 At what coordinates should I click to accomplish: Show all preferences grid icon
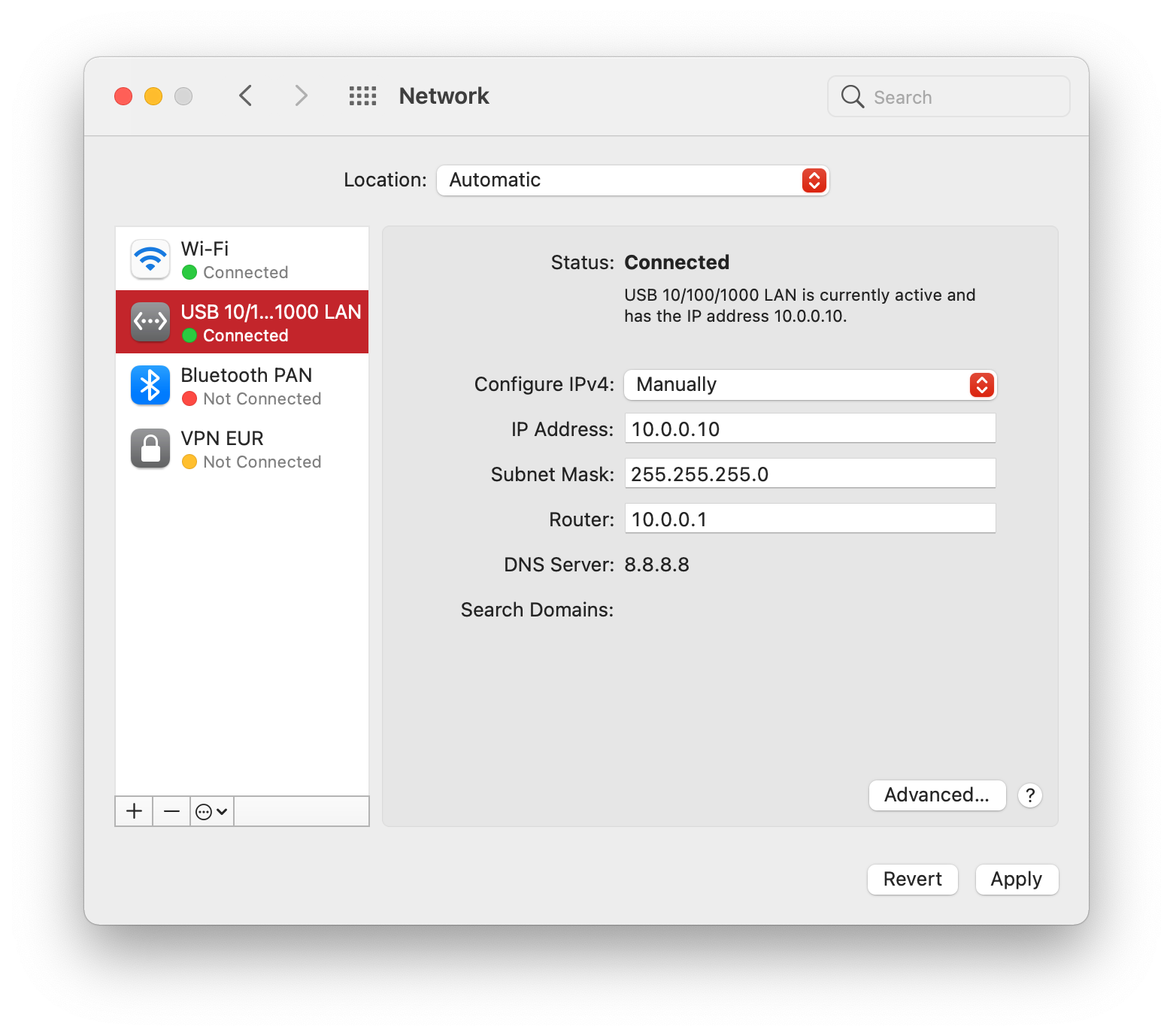[362, 96]
